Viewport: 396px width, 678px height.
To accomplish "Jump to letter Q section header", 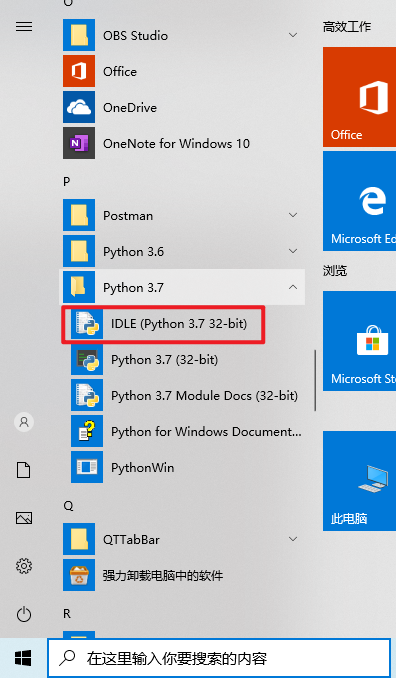I will [x=68, y=506].
